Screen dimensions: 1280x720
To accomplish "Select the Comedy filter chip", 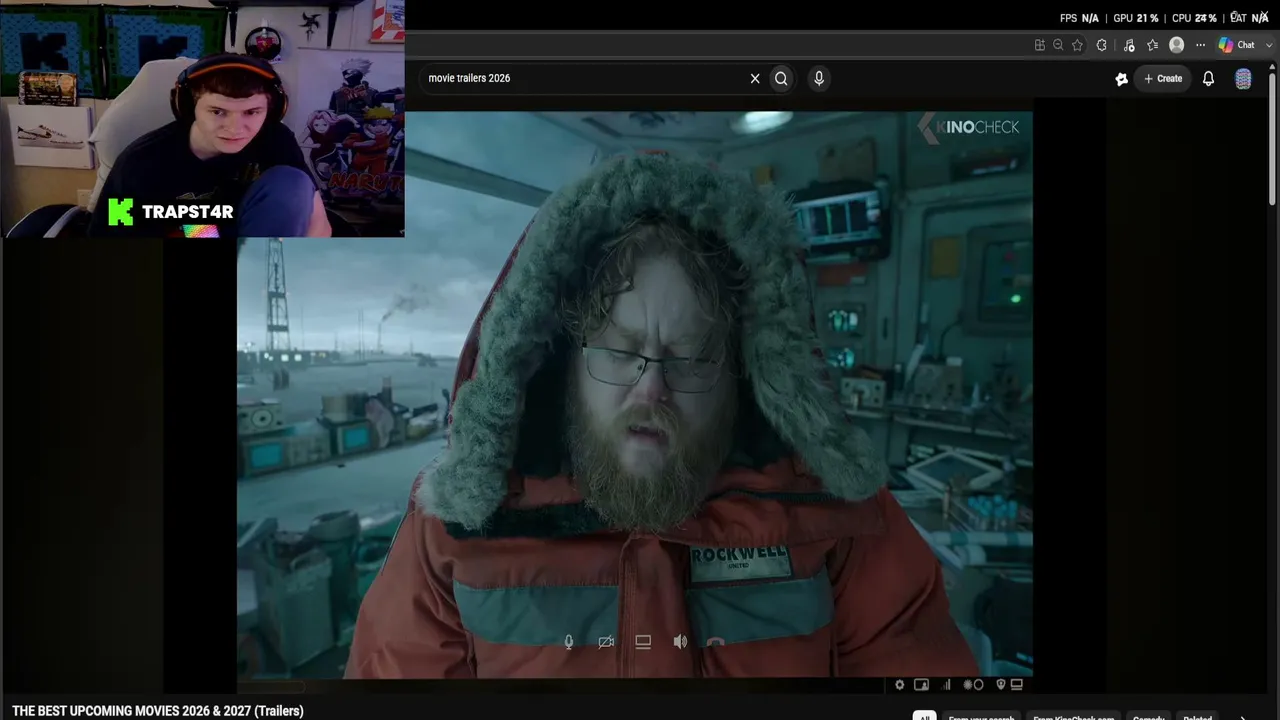I will tap(1149, 717).
